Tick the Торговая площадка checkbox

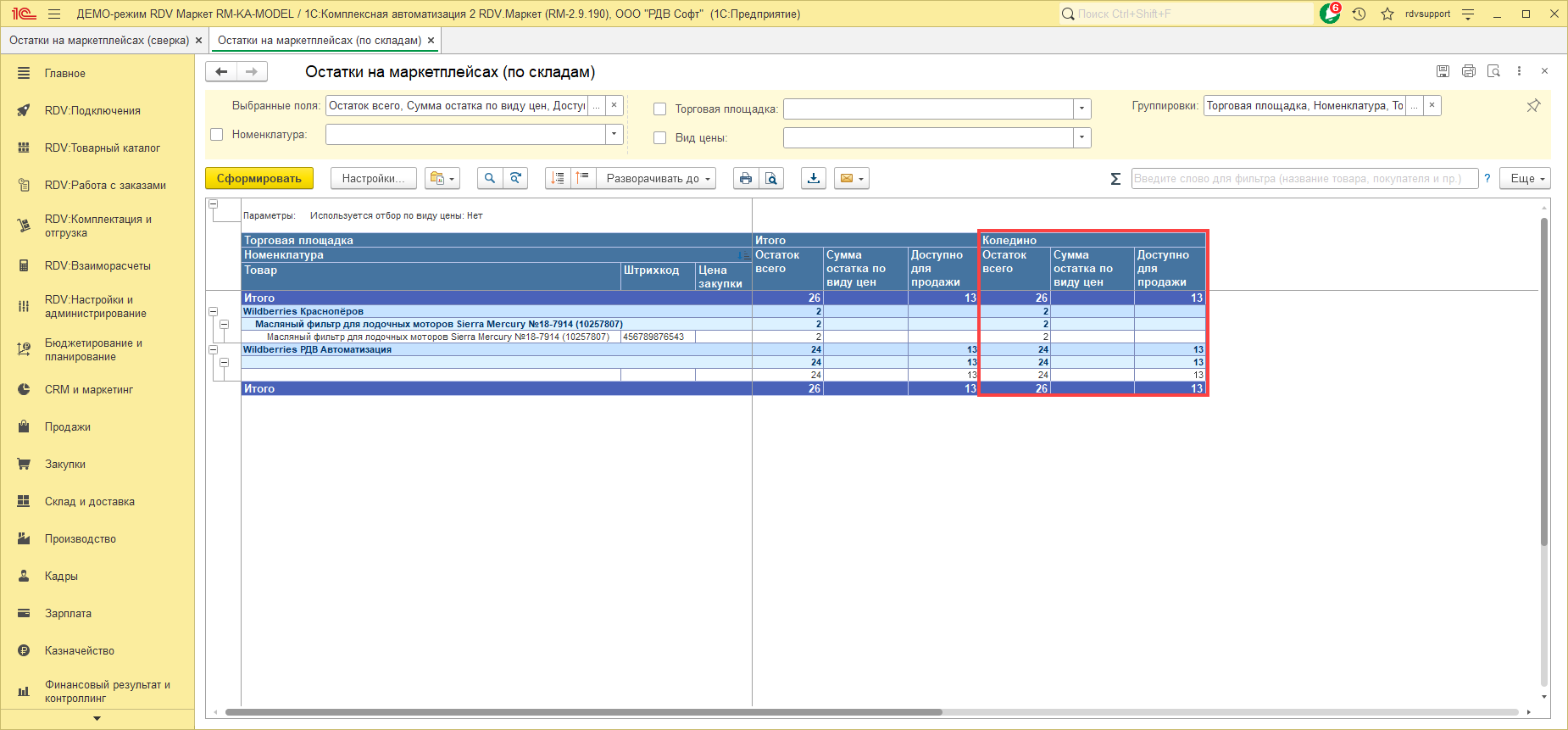659,109
